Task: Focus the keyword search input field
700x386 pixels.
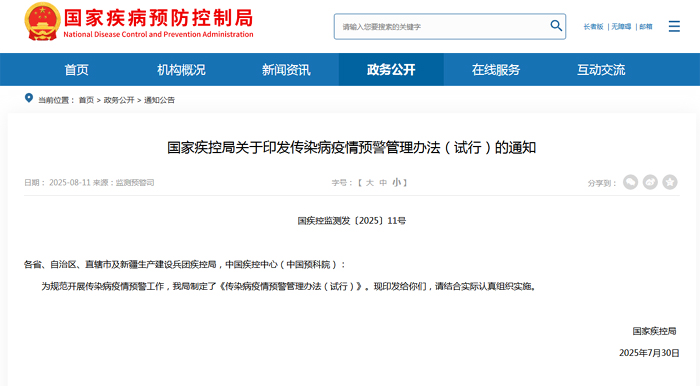Action: [442, 26]
